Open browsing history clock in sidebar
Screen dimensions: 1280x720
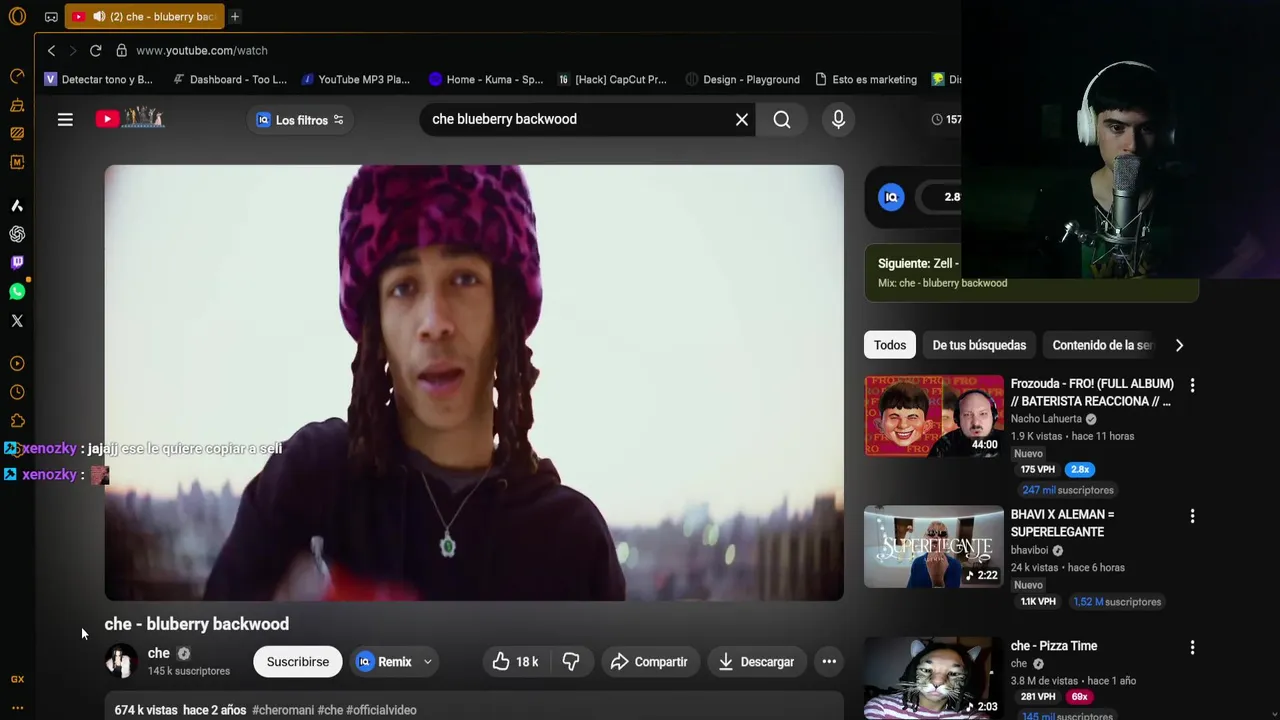17,392
